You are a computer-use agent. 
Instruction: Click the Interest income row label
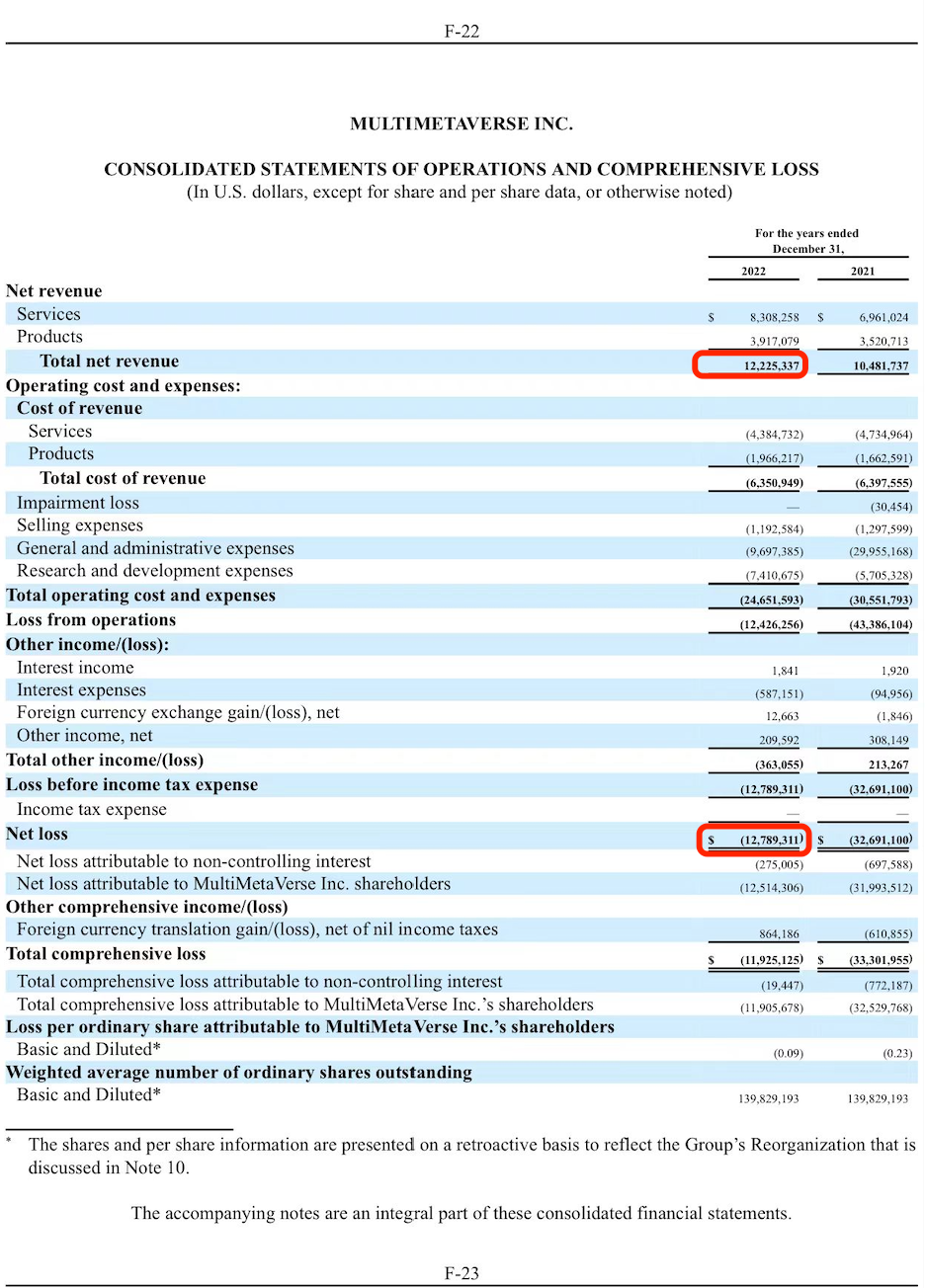click(75, 668)
